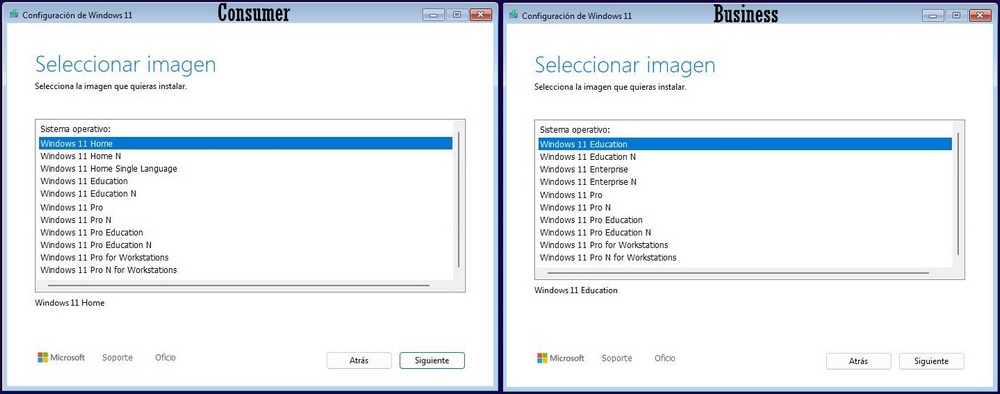Click Microsoft logo in Business window

(x=561, y=358)
